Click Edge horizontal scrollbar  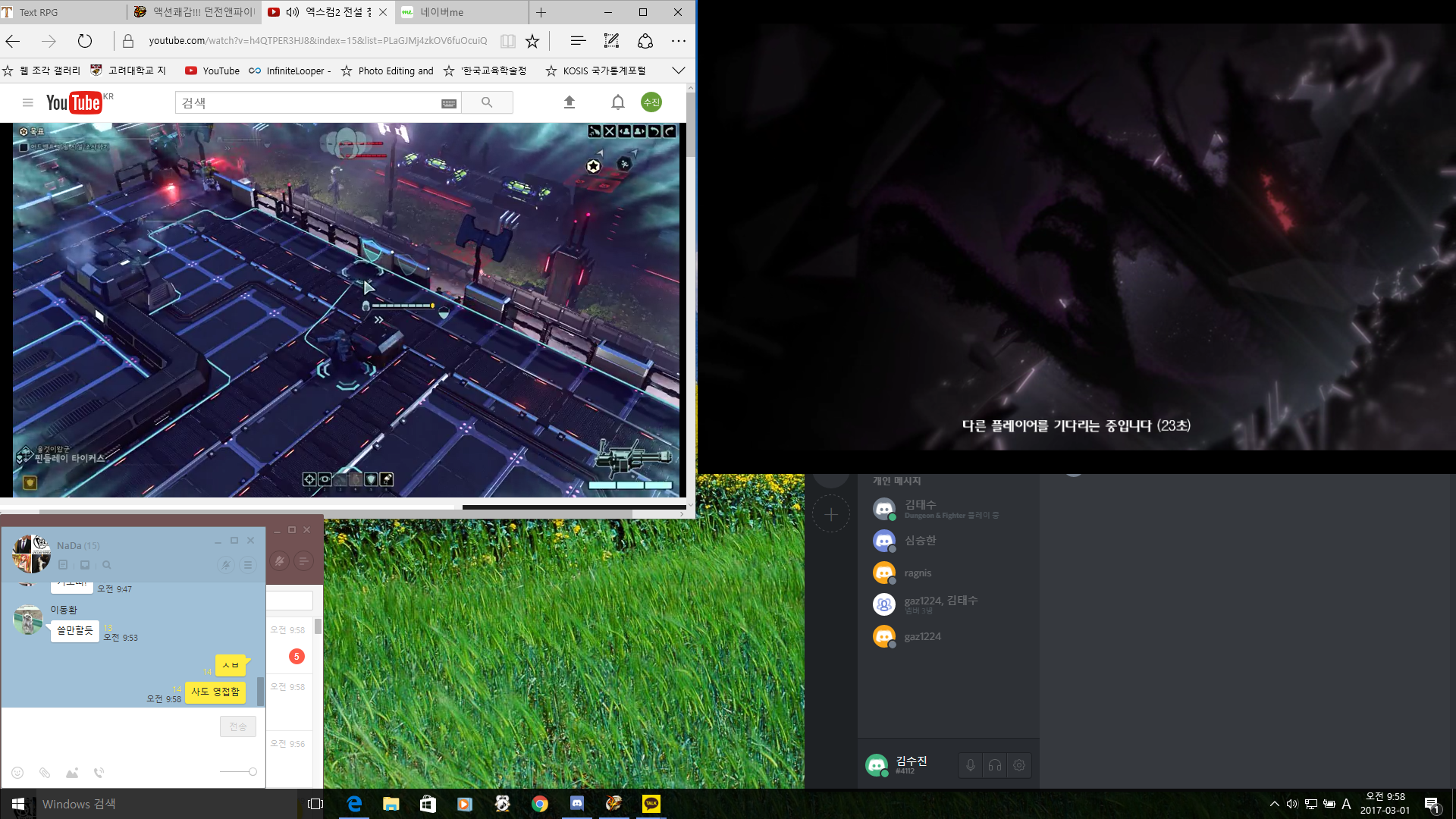335,513
